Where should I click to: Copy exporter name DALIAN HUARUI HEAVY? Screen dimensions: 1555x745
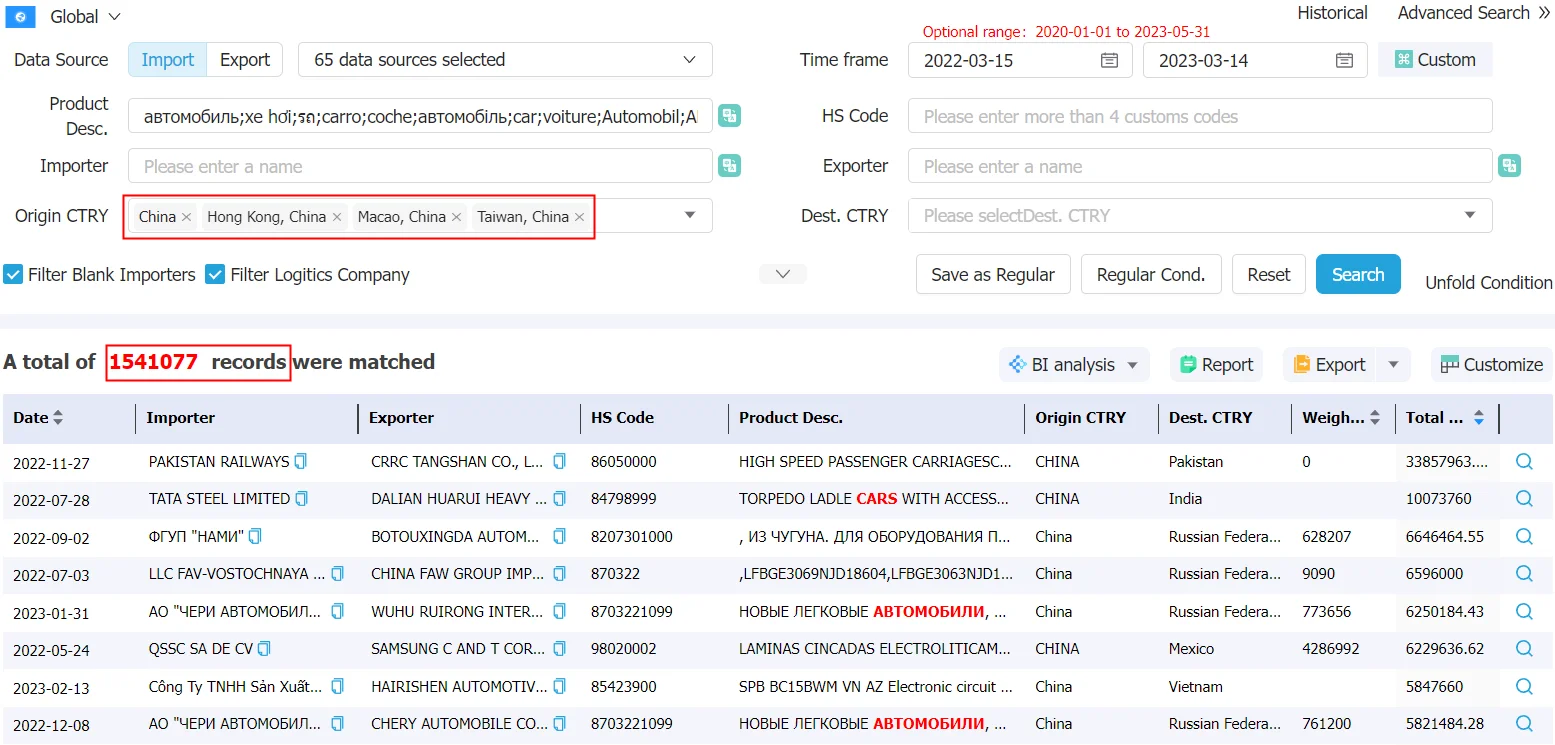coord(560,499)
